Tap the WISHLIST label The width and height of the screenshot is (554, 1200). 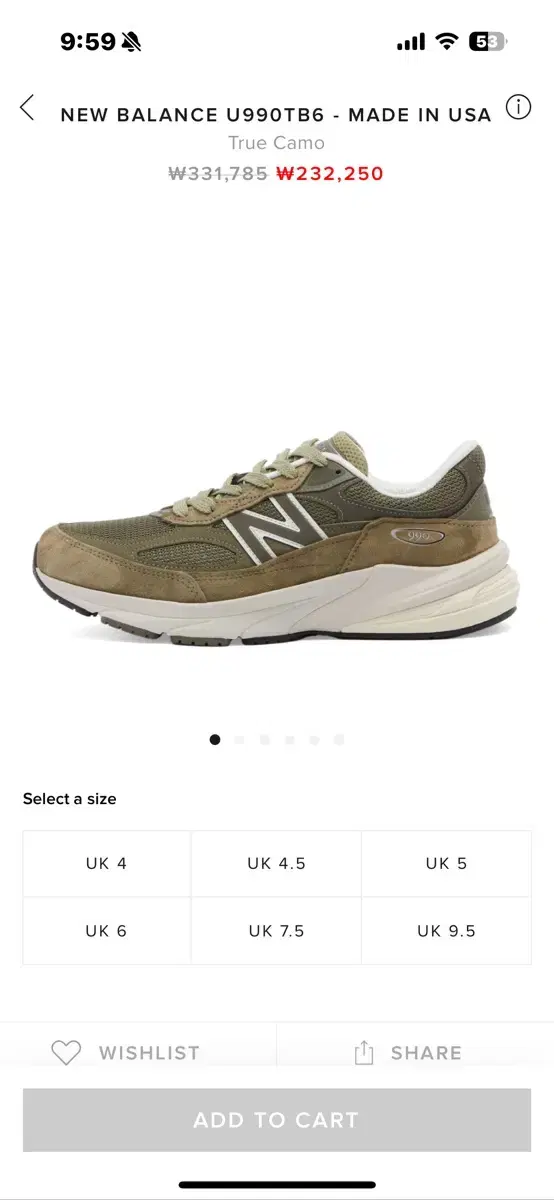coord(149,1053)
